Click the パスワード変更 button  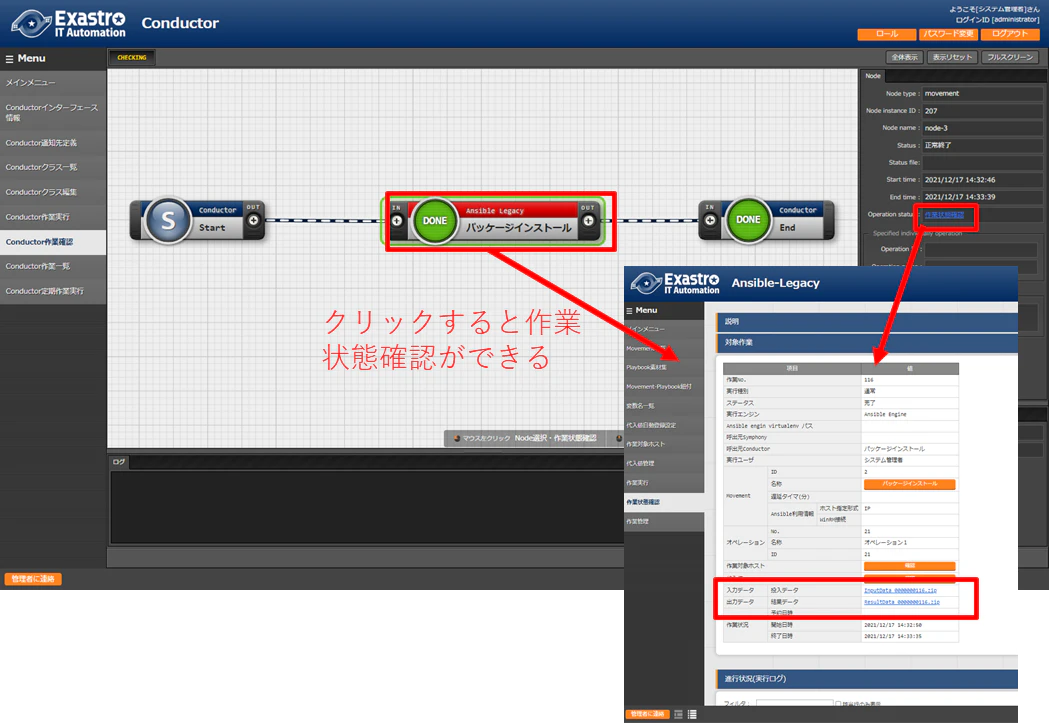pos(949,34)
